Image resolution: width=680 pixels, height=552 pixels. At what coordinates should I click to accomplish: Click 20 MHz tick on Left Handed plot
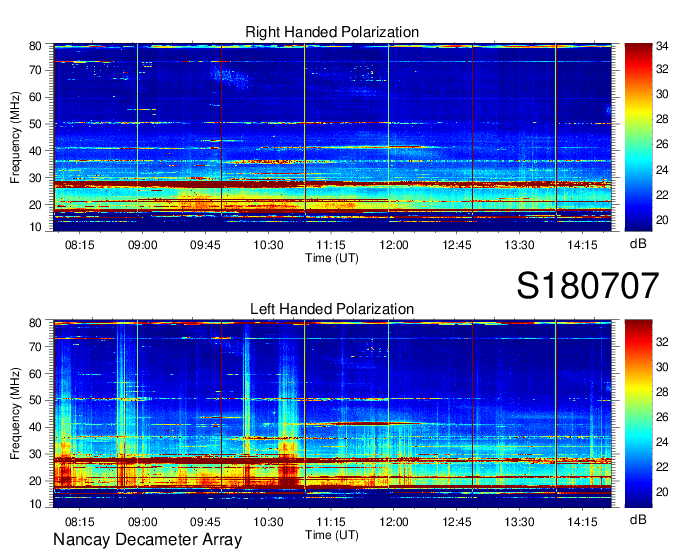[35, 481]
